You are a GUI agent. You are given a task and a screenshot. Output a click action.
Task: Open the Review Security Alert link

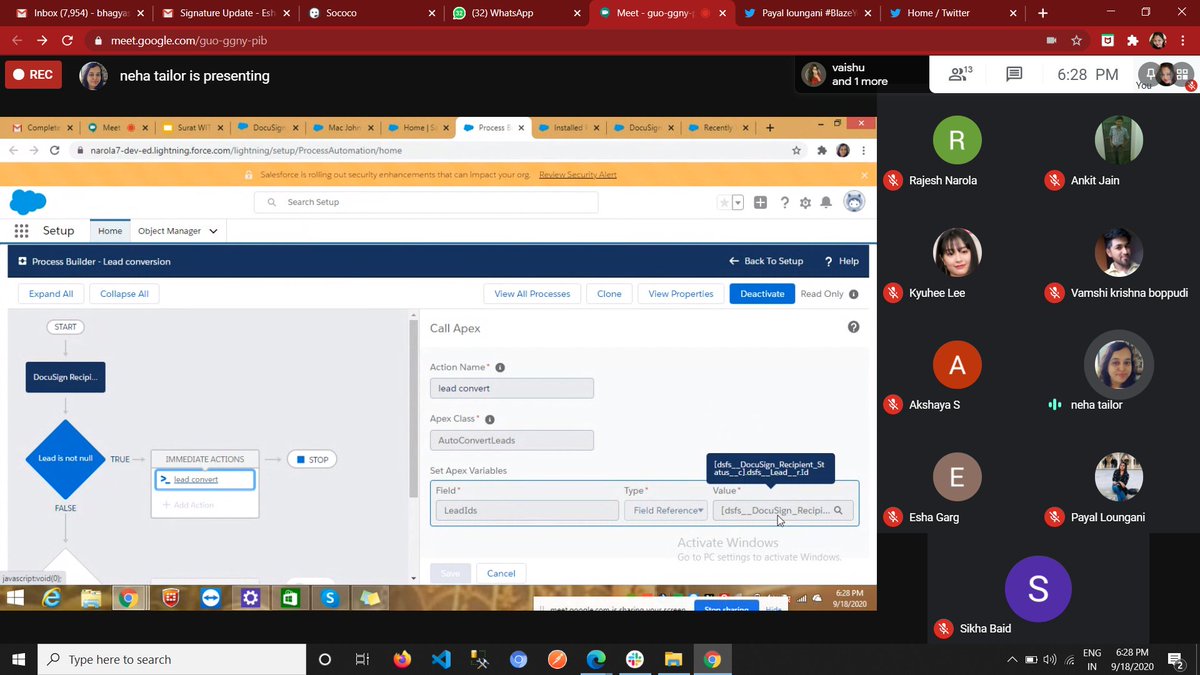577,174
